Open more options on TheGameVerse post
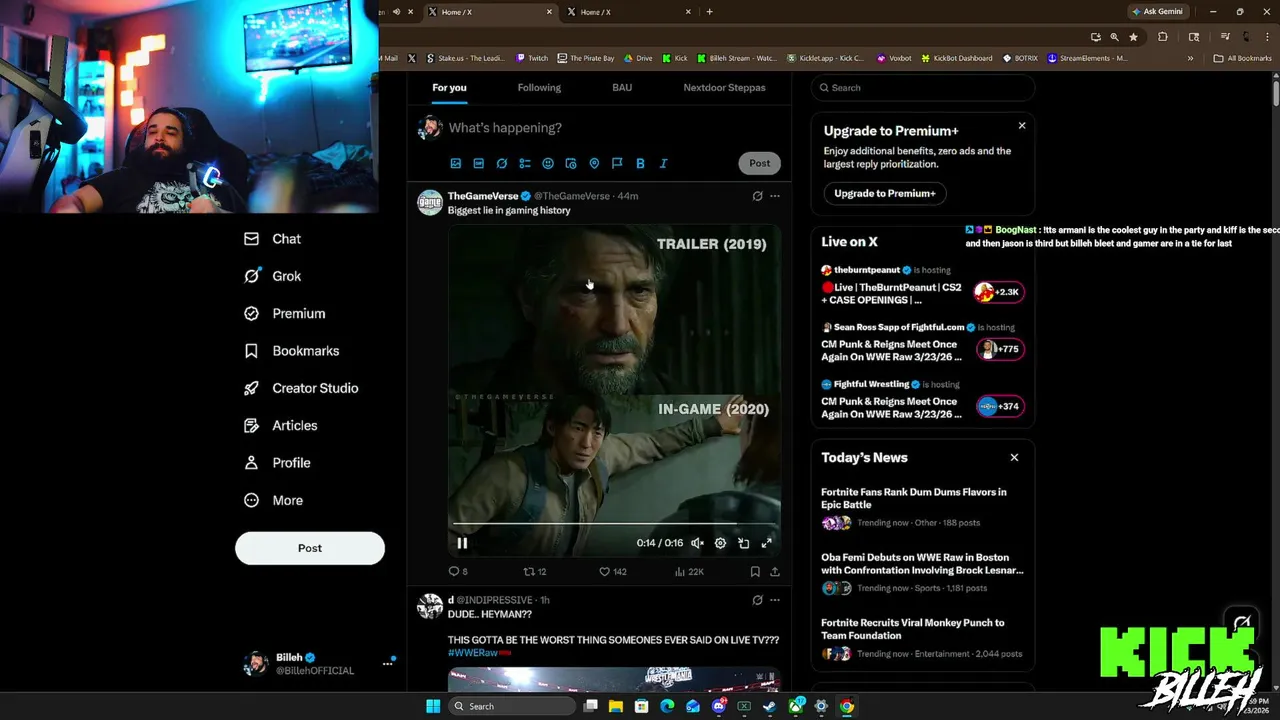1280x720 pixels. [775, 196]
